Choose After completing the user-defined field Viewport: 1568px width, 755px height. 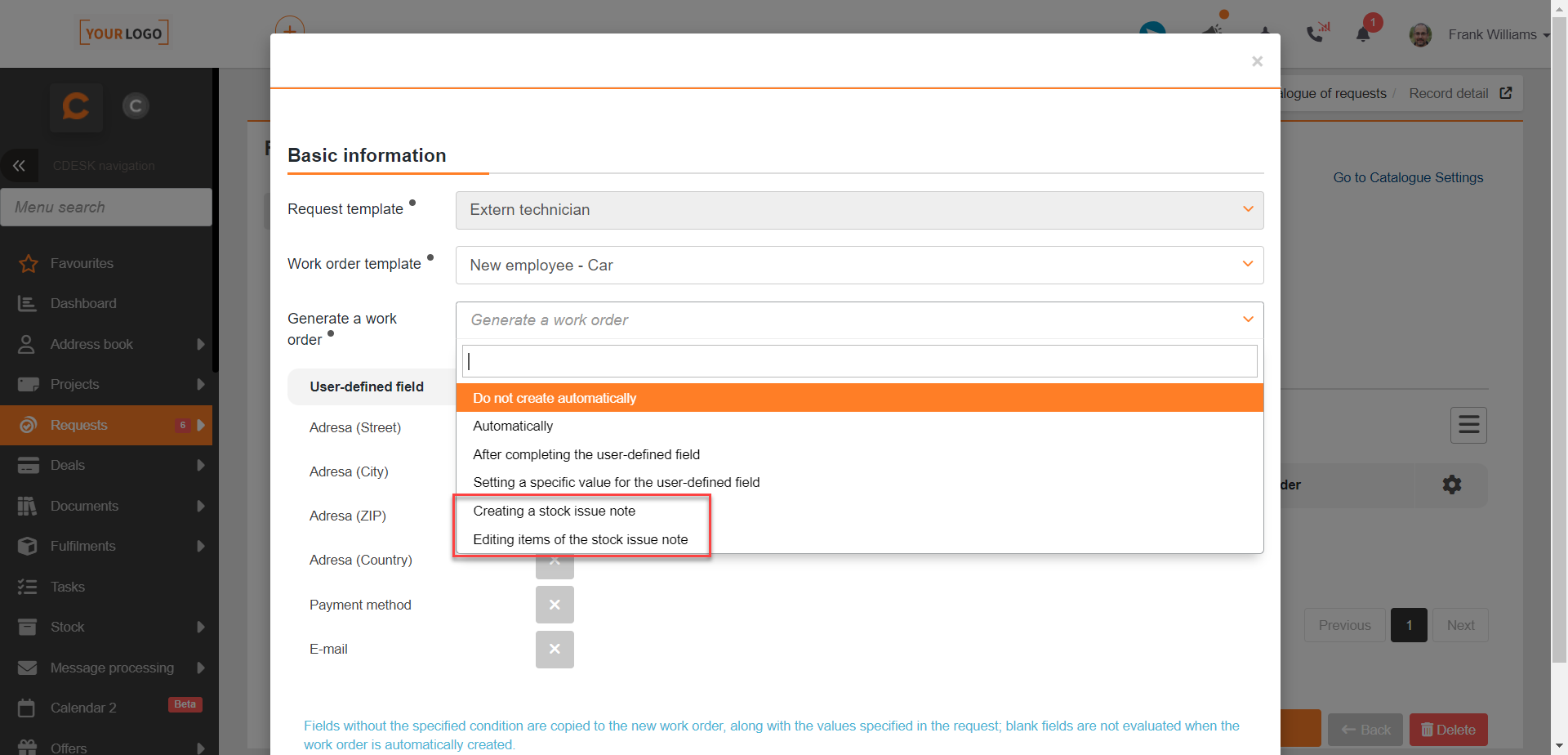[x=859, y=454]
